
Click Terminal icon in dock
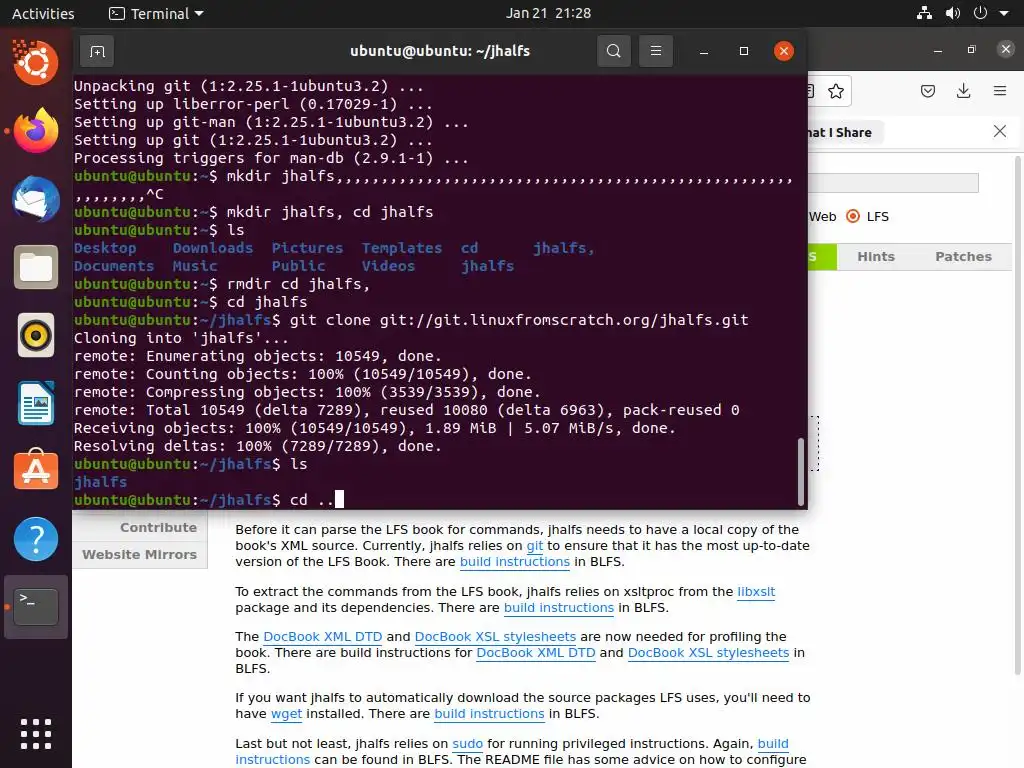point(36,607)
